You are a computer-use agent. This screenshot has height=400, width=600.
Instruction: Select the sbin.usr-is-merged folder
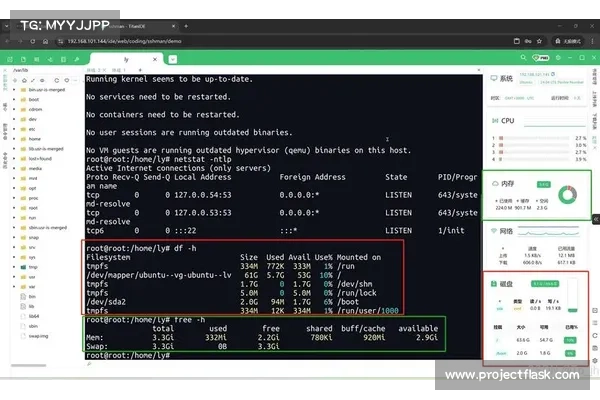tap(47, 228)
